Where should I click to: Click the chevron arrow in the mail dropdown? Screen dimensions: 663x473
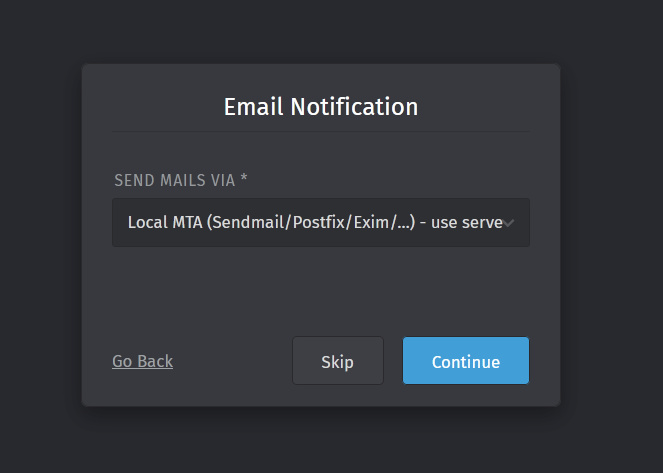click(509, 223)
